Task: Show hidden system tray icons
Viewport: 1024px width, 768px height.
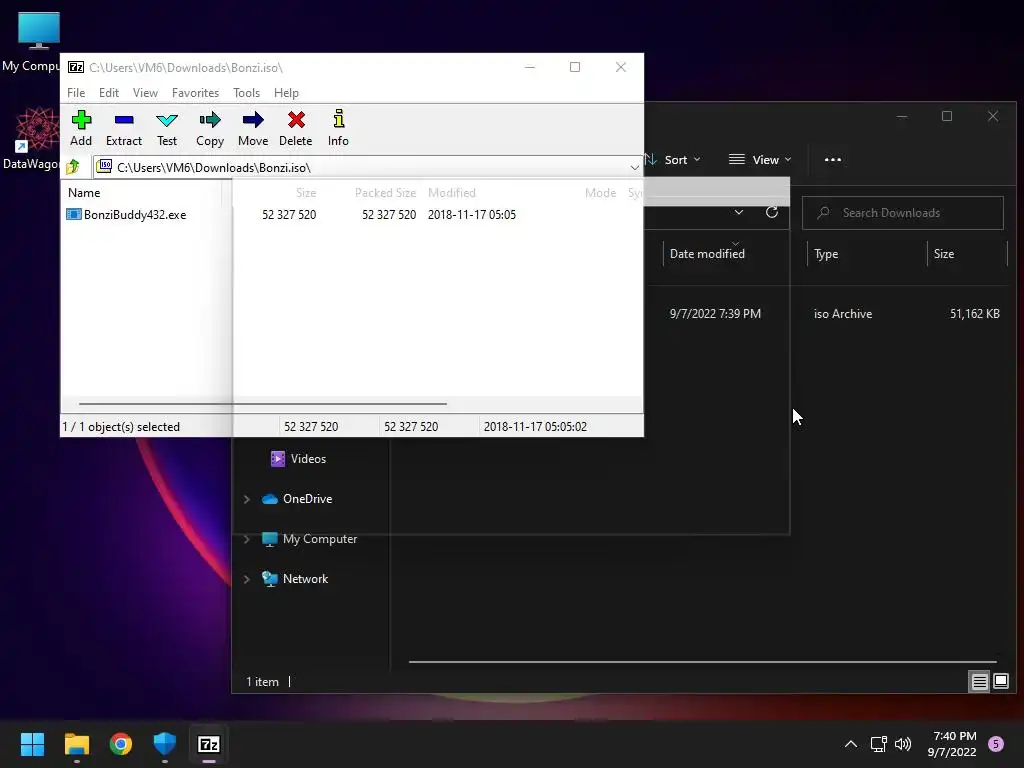Action: [851, 744]
